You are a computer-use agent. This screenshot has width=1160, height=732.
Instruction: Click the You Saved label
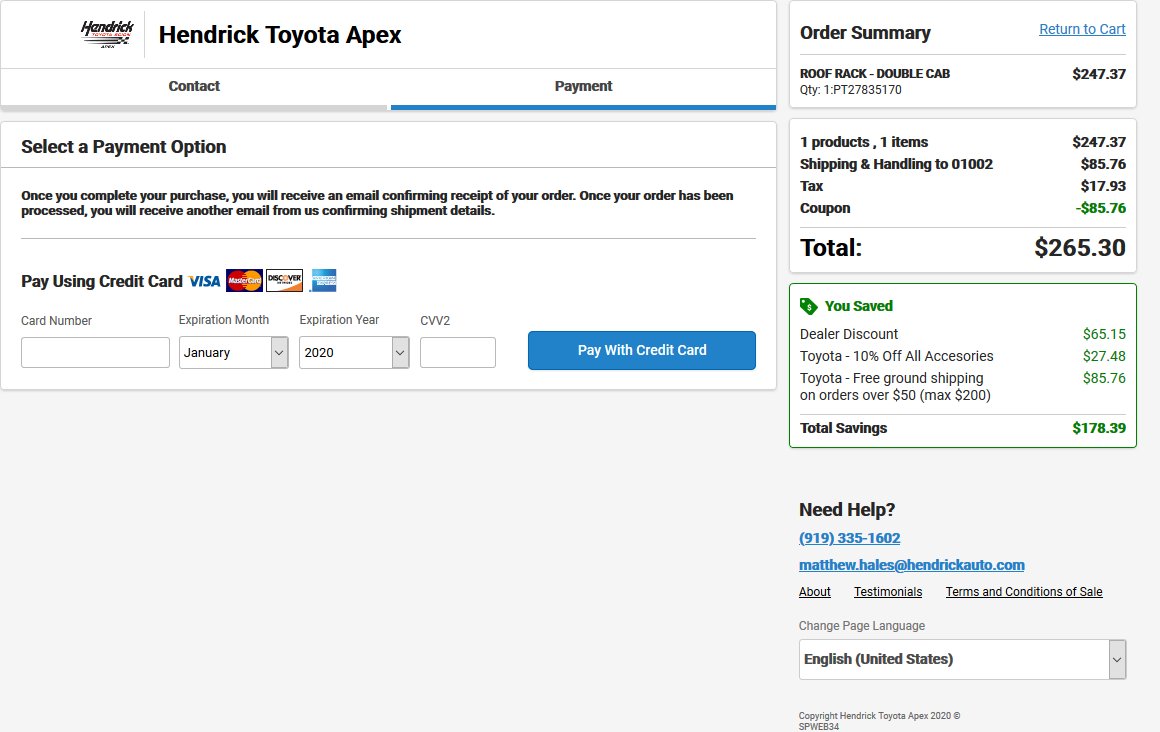[x=858, y=306]
